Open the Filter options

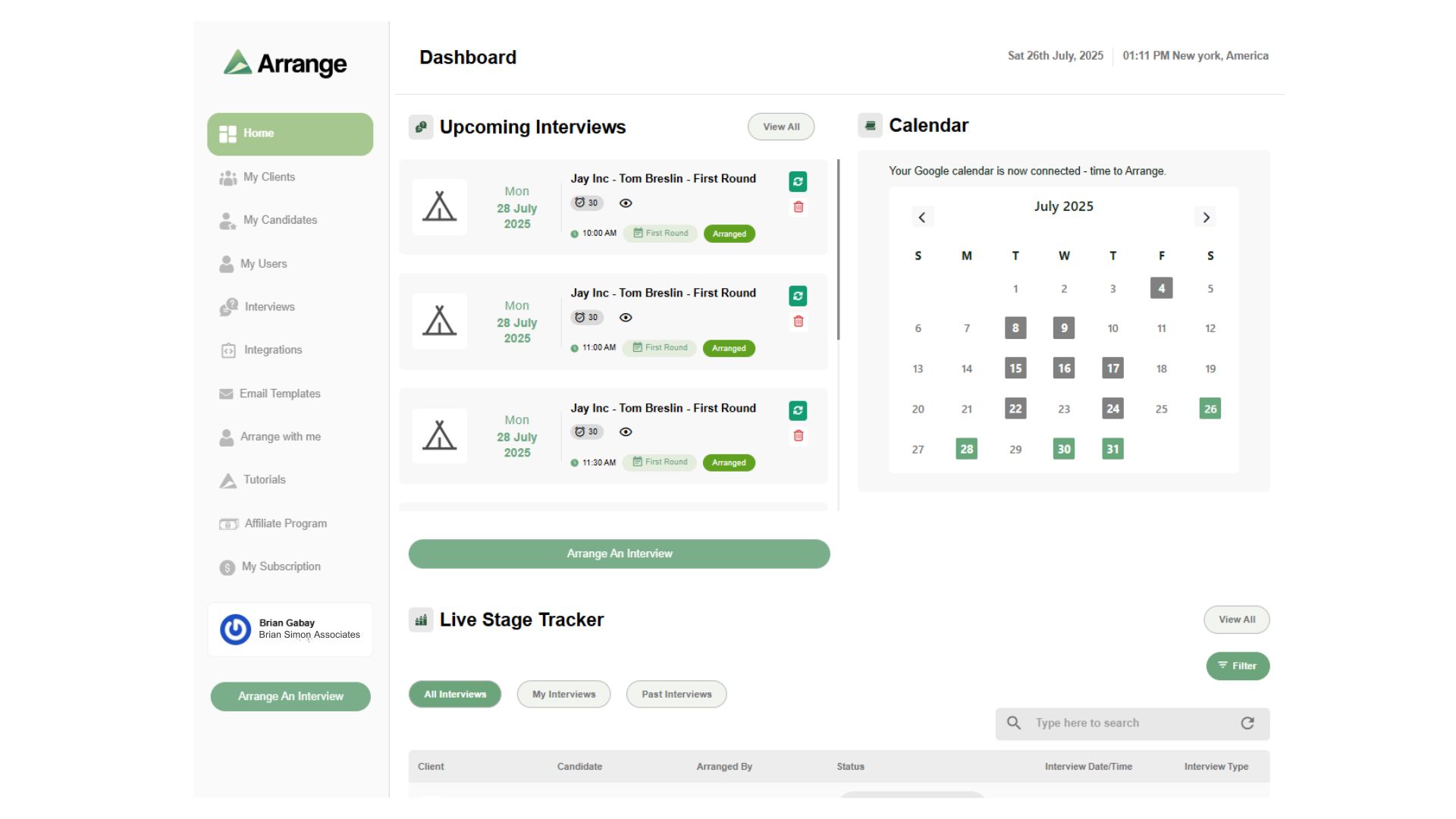(x=1238, y=666)
